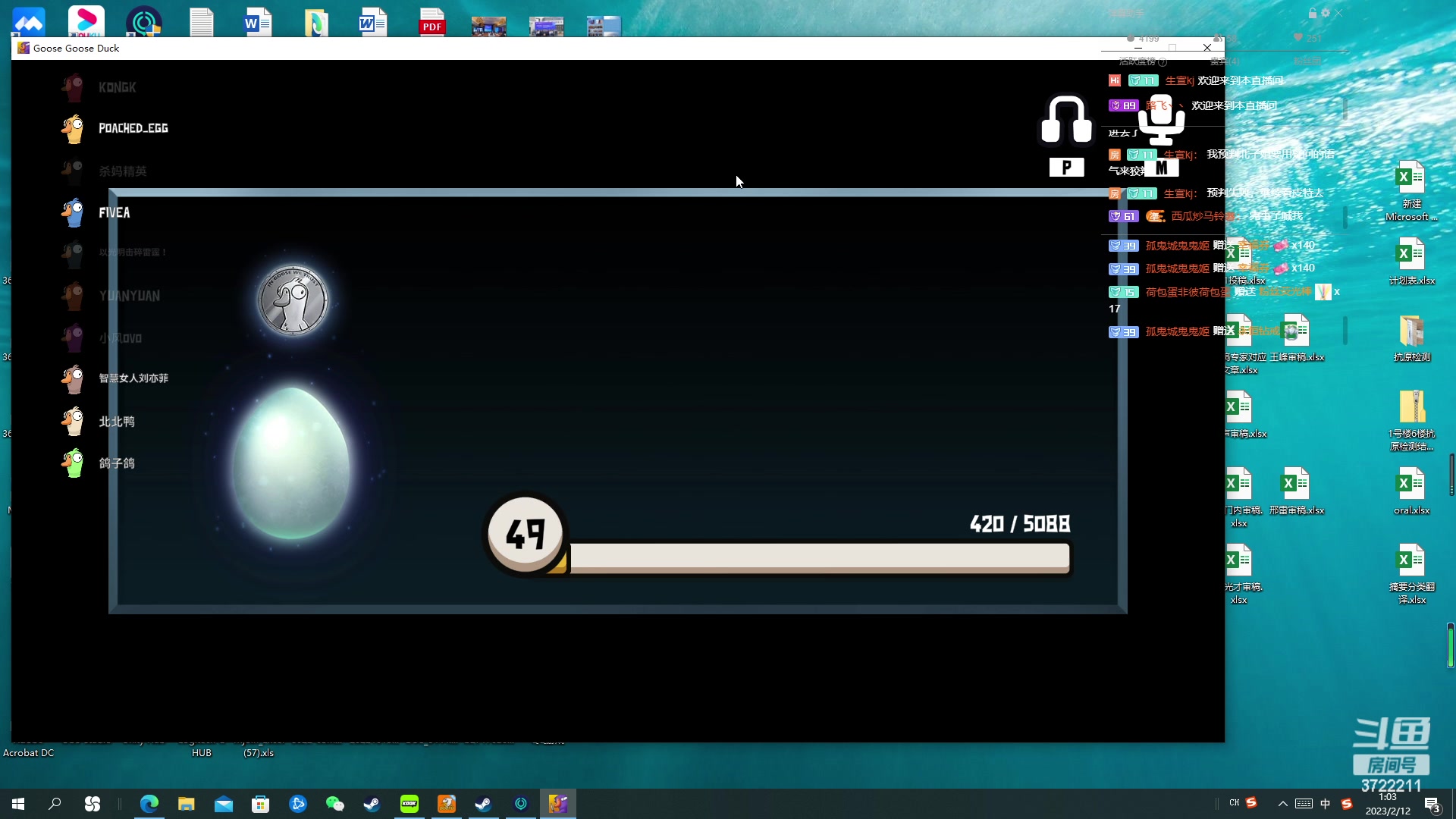
Task: Select player POACHED_EGG in the list
Action: click(x=133, y=128)
